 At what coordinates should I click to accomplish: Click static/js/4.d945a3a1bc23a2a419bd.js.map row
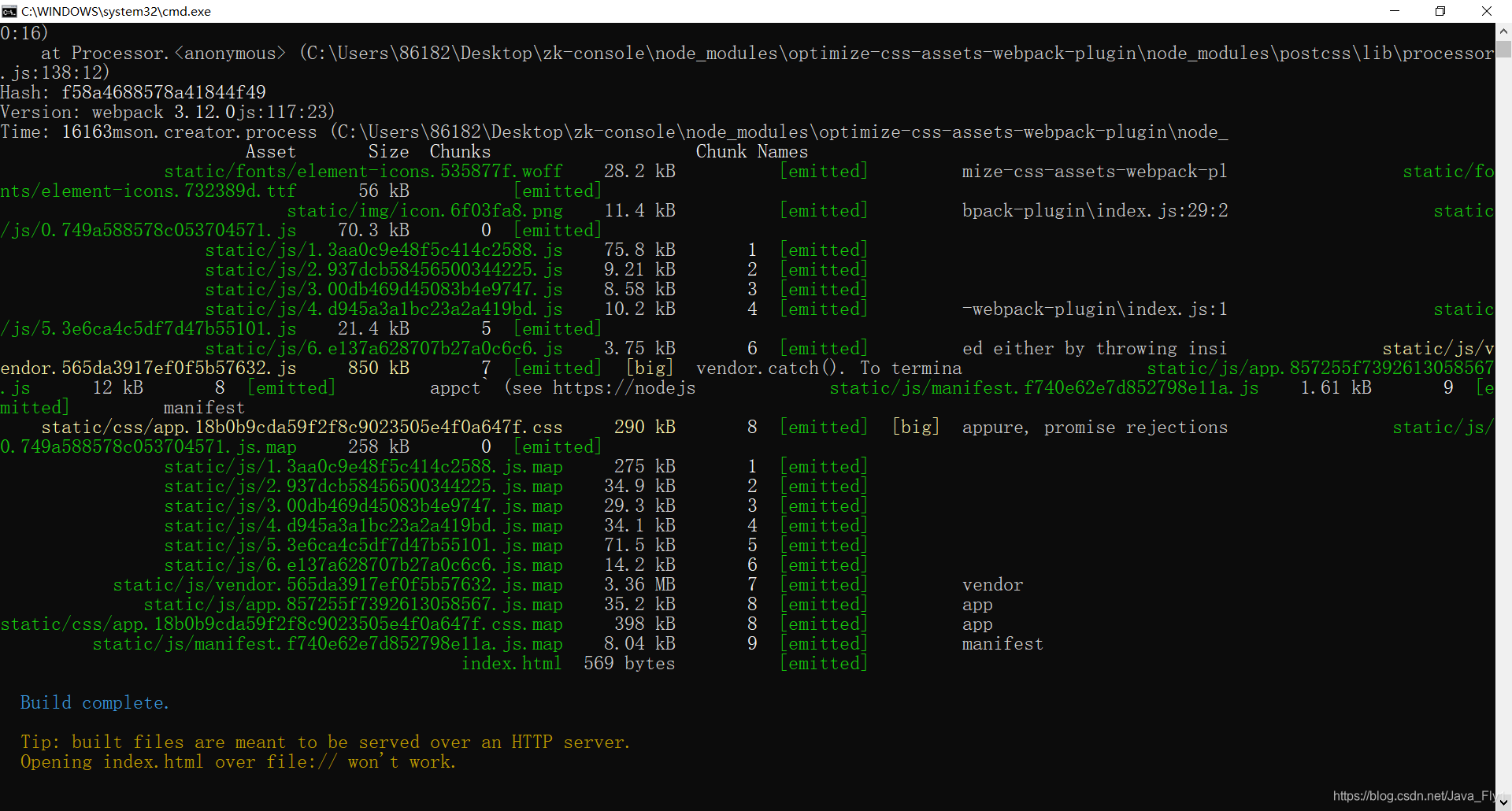[516, 525]
